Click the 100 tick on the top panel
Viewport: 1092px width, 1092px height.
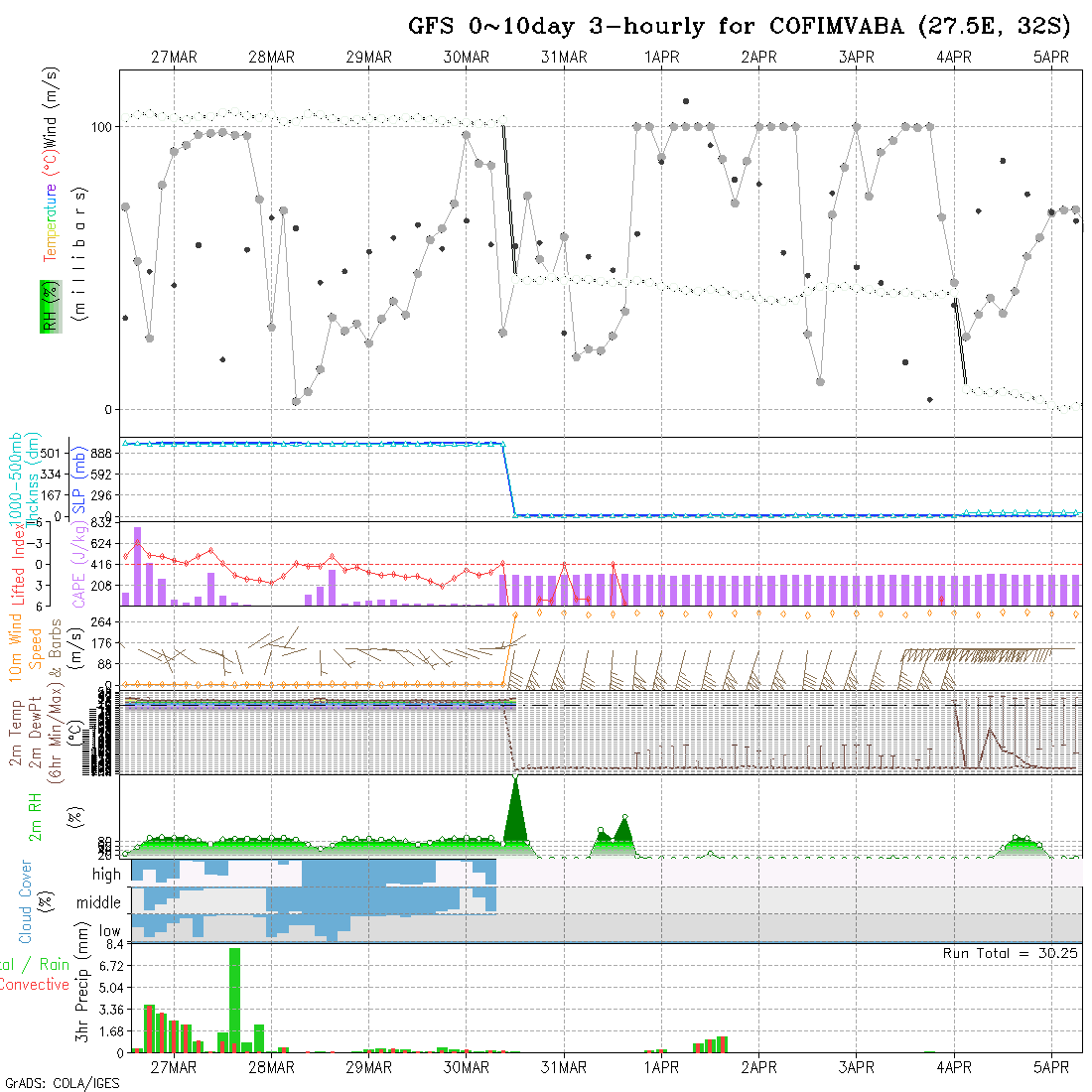(x=105, y=127)
